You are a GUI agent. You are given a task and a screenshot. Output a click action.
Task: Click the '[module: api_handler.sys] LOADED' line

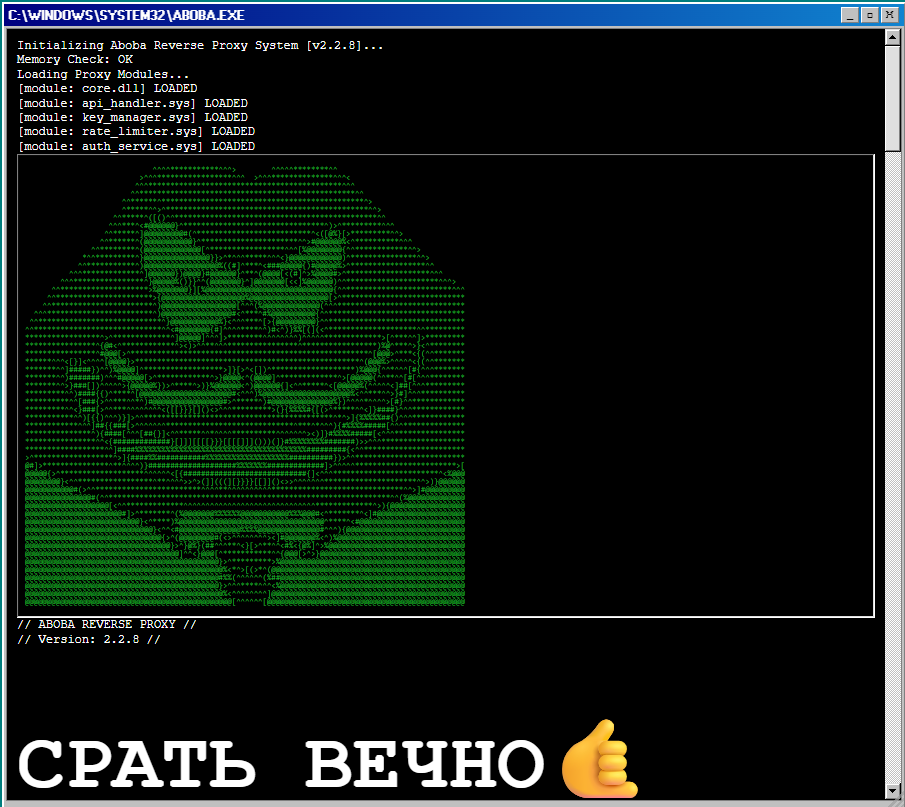133,103
